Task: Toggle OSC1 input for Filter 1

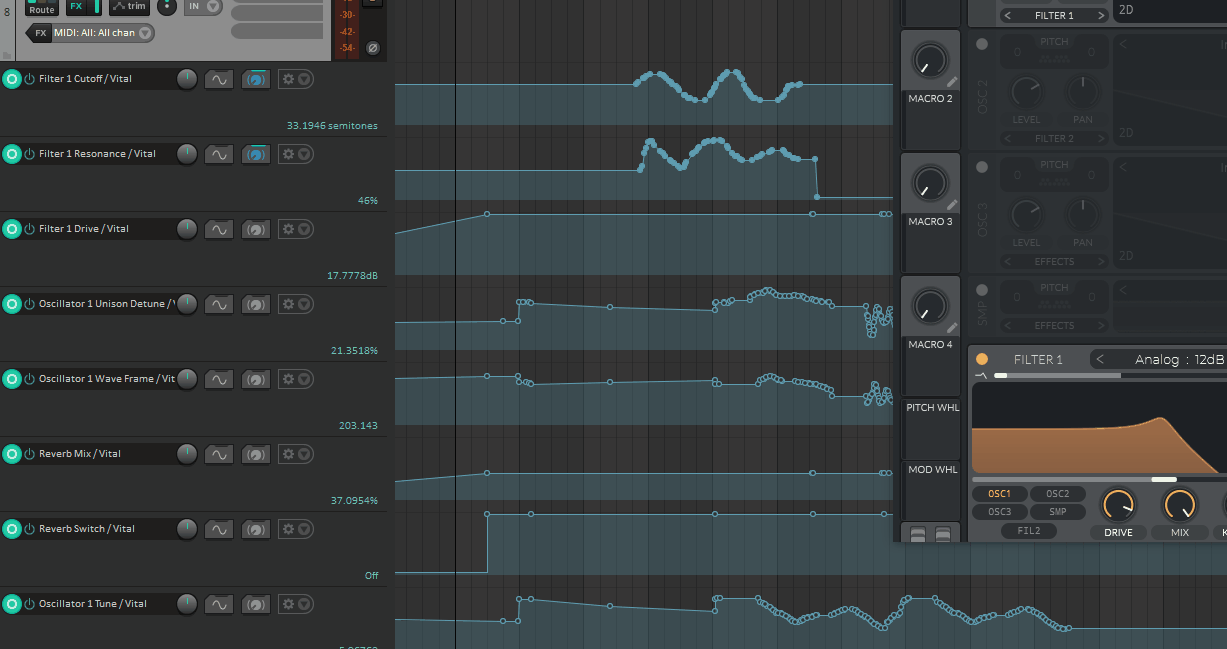Action: pyautogui.click(x=999, y=494)
